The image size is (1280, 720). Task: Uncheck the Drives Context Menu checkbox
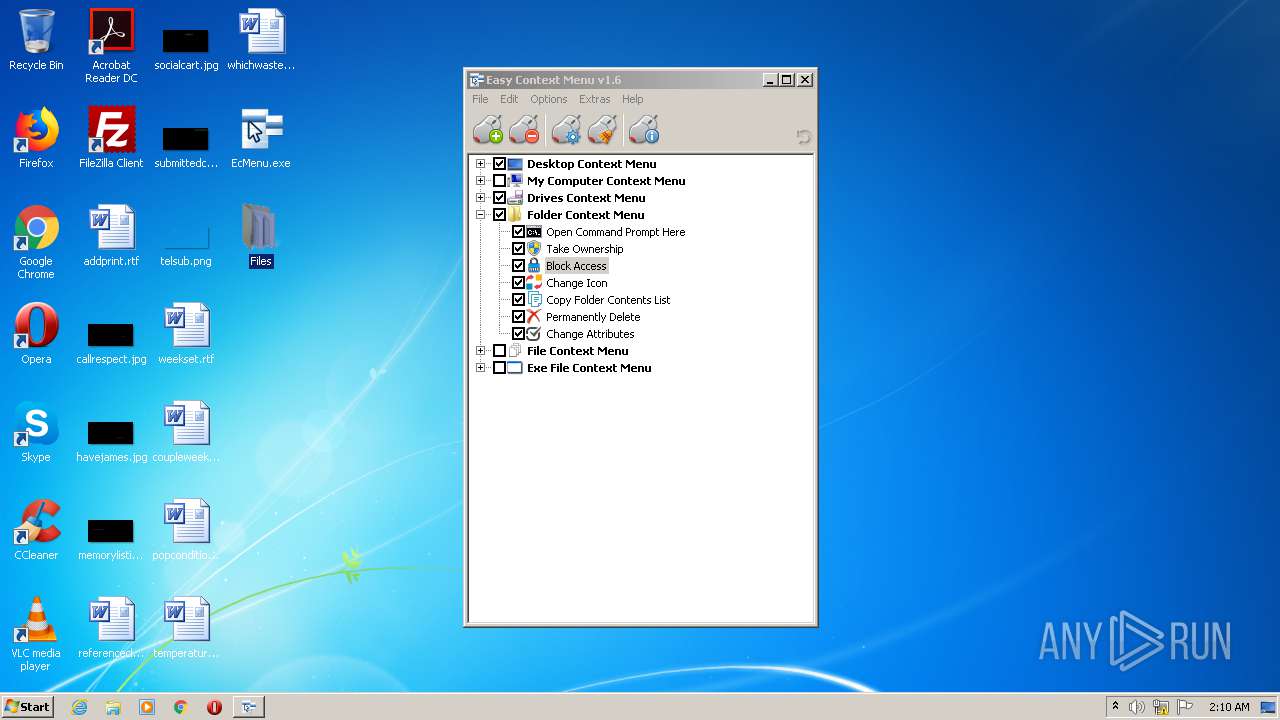point(500,198)
